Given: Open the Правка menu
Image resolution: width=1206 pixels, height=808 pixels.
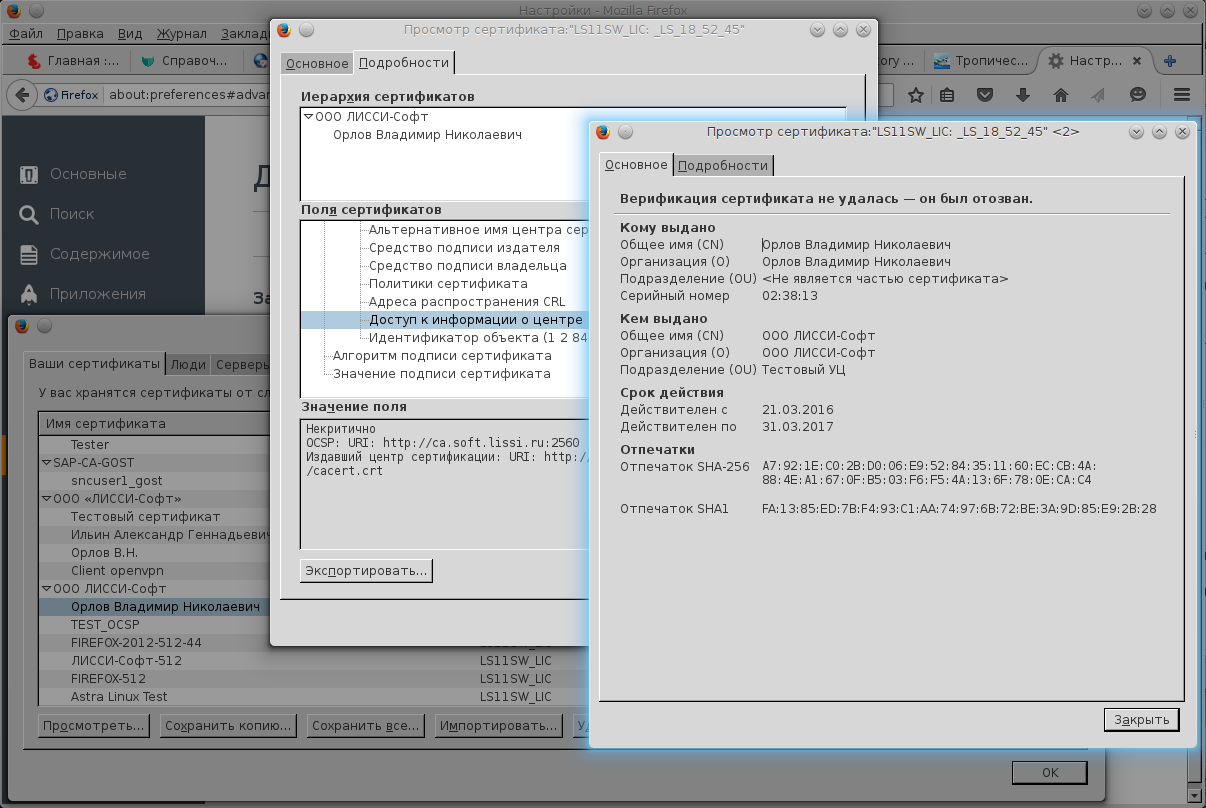Looking at the screenshot, I should (x=82, y=32).
